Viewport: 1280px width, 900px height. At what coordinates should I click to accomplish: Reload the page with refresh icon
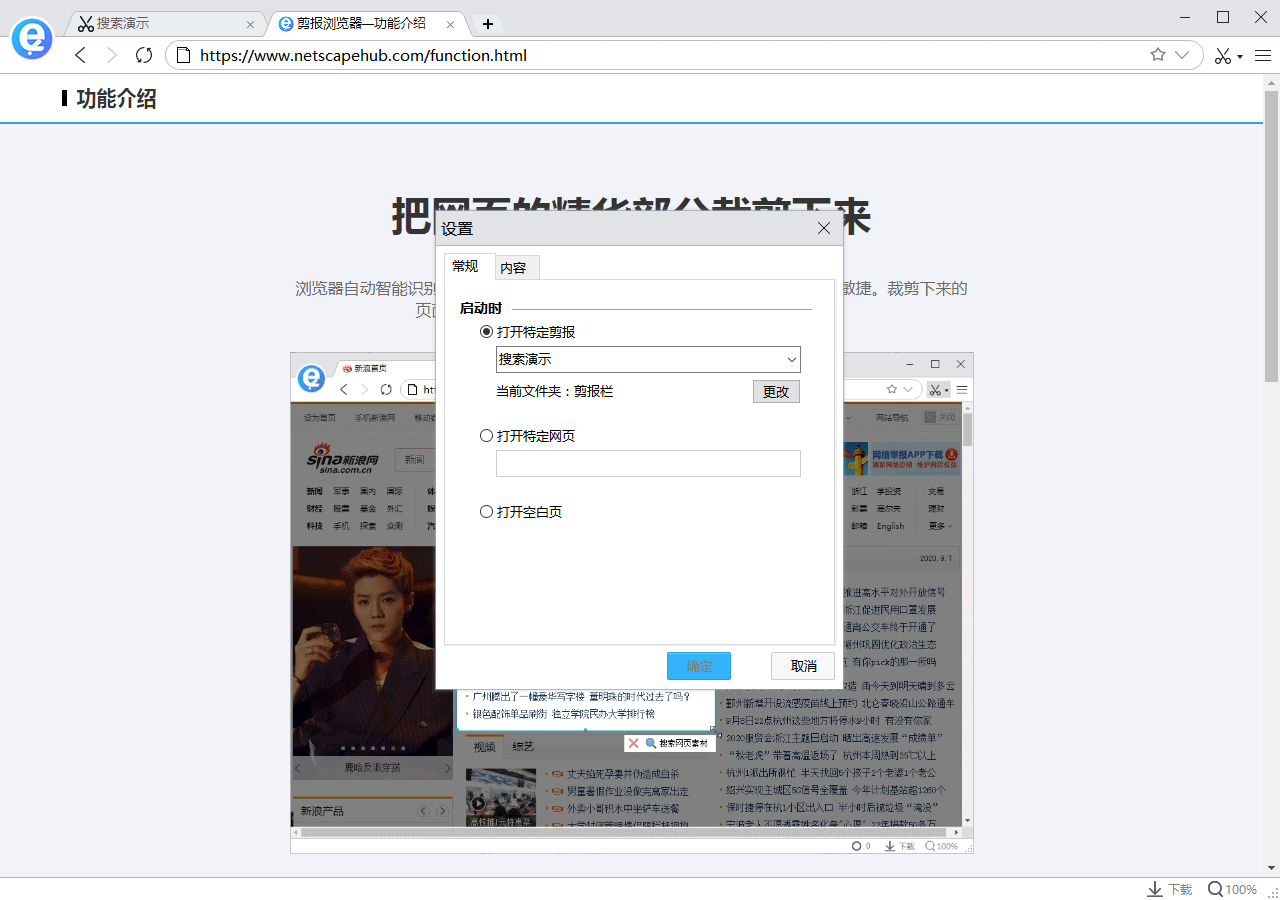pyautogui.click(x=143, y=55)
